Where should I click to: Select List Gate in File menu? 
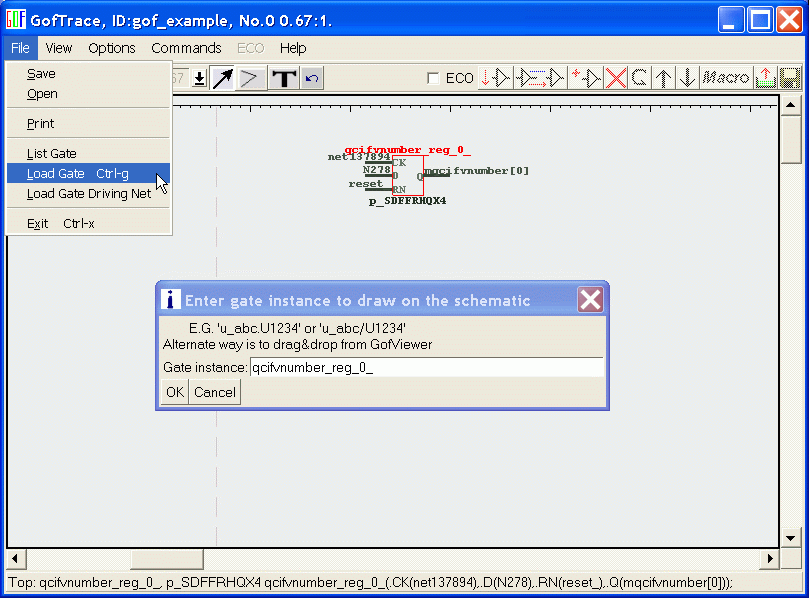point(52,154)
